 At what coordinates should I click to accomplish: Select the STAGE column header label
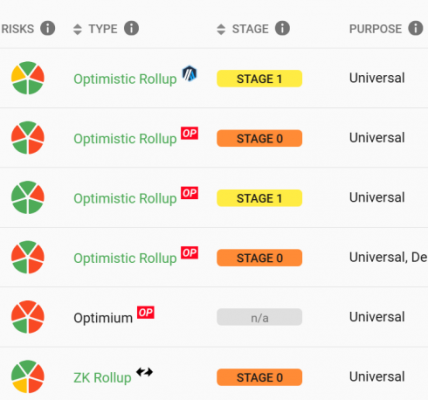coord(250,29)
